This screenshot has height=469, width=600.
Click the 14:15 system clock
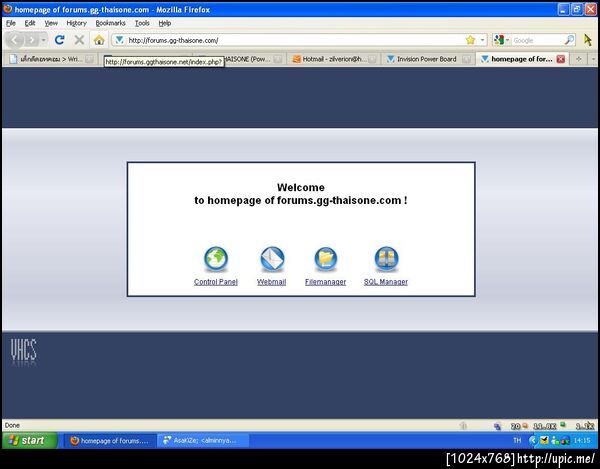coord(582,441)
